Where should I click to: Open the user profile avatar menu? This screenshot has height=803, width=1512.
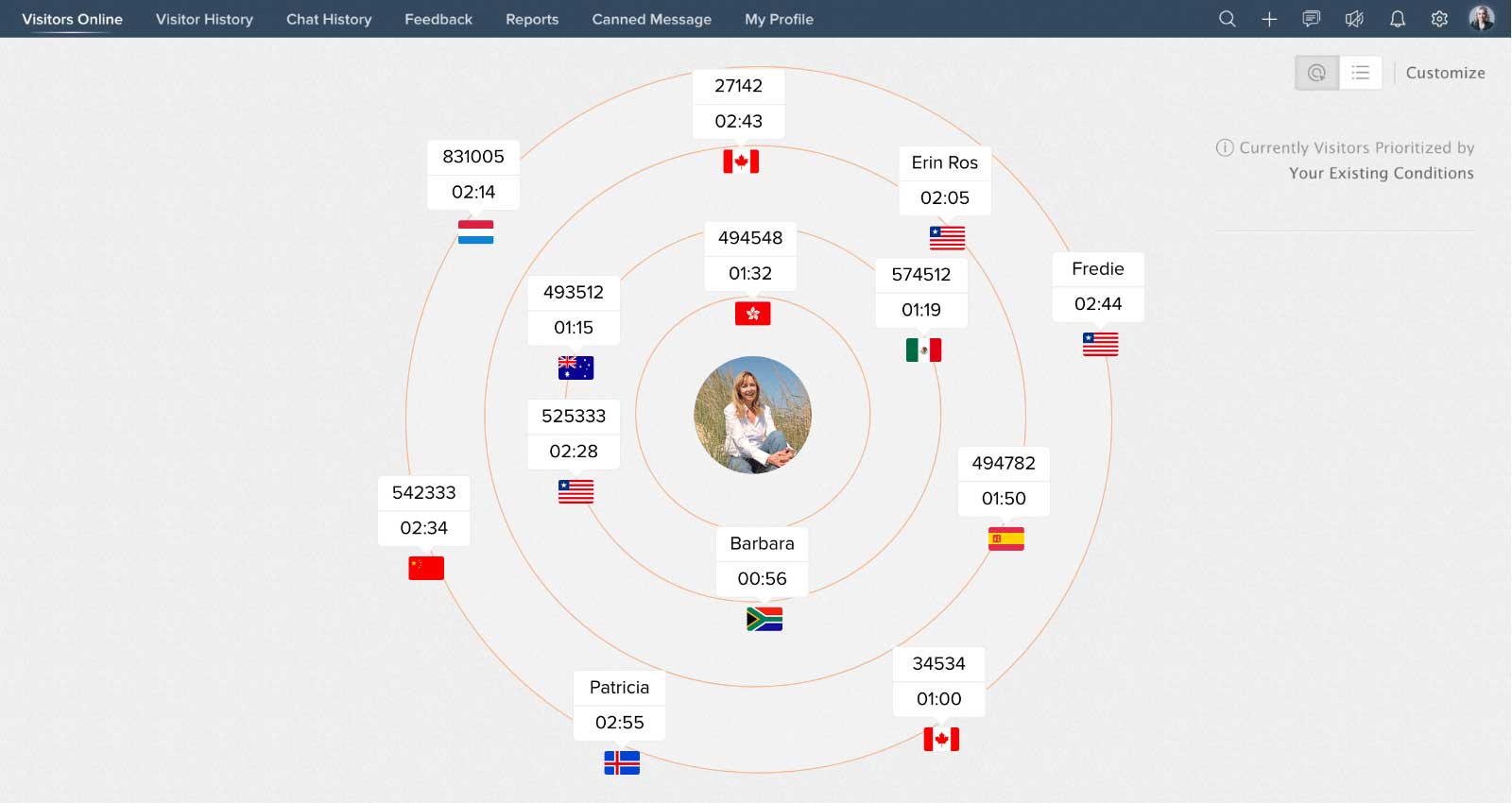coord(1481,18)
